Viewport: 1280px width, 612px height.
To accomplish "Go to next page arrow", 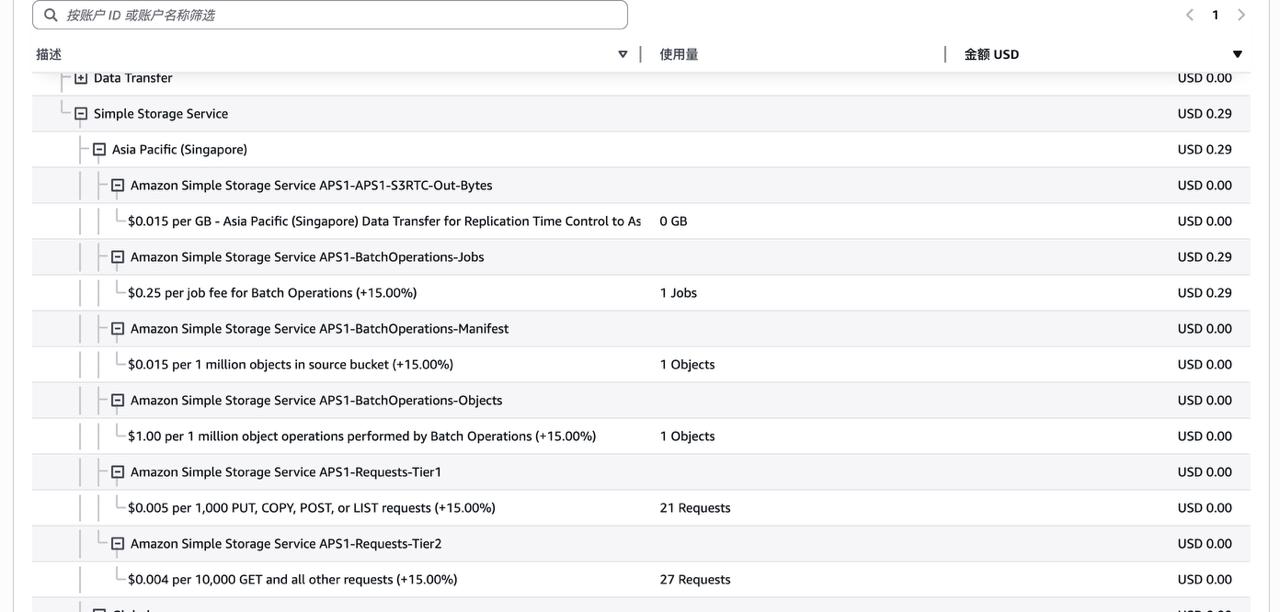I will (x=1241, y=15).
